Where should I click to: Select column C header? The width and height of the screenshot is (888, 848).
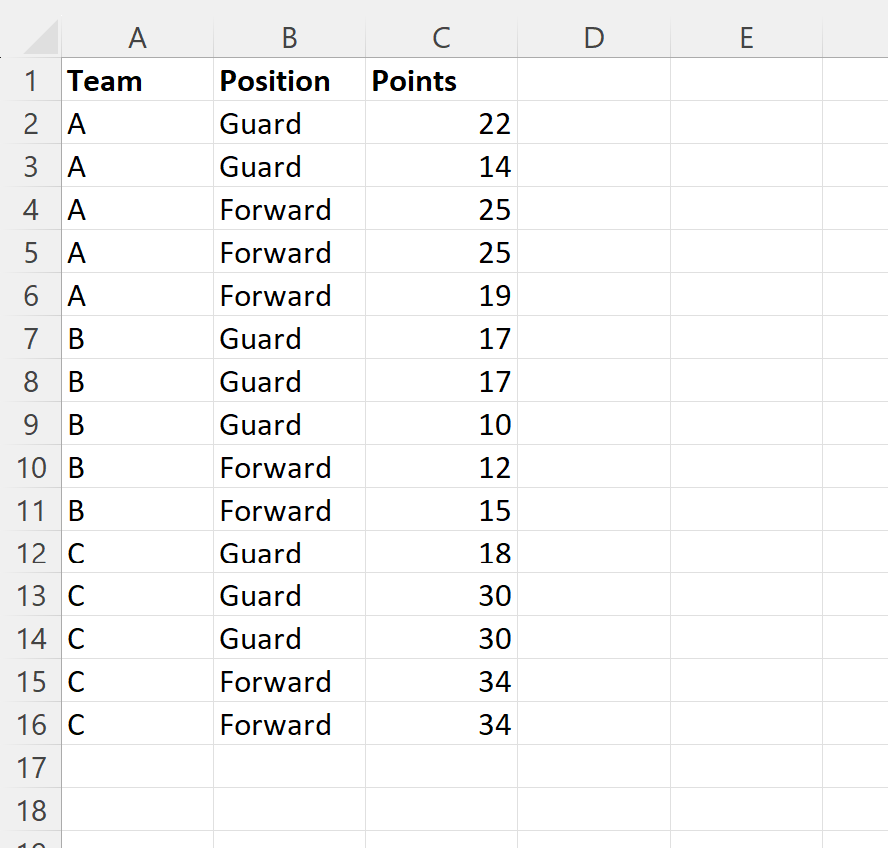(440, 38)
